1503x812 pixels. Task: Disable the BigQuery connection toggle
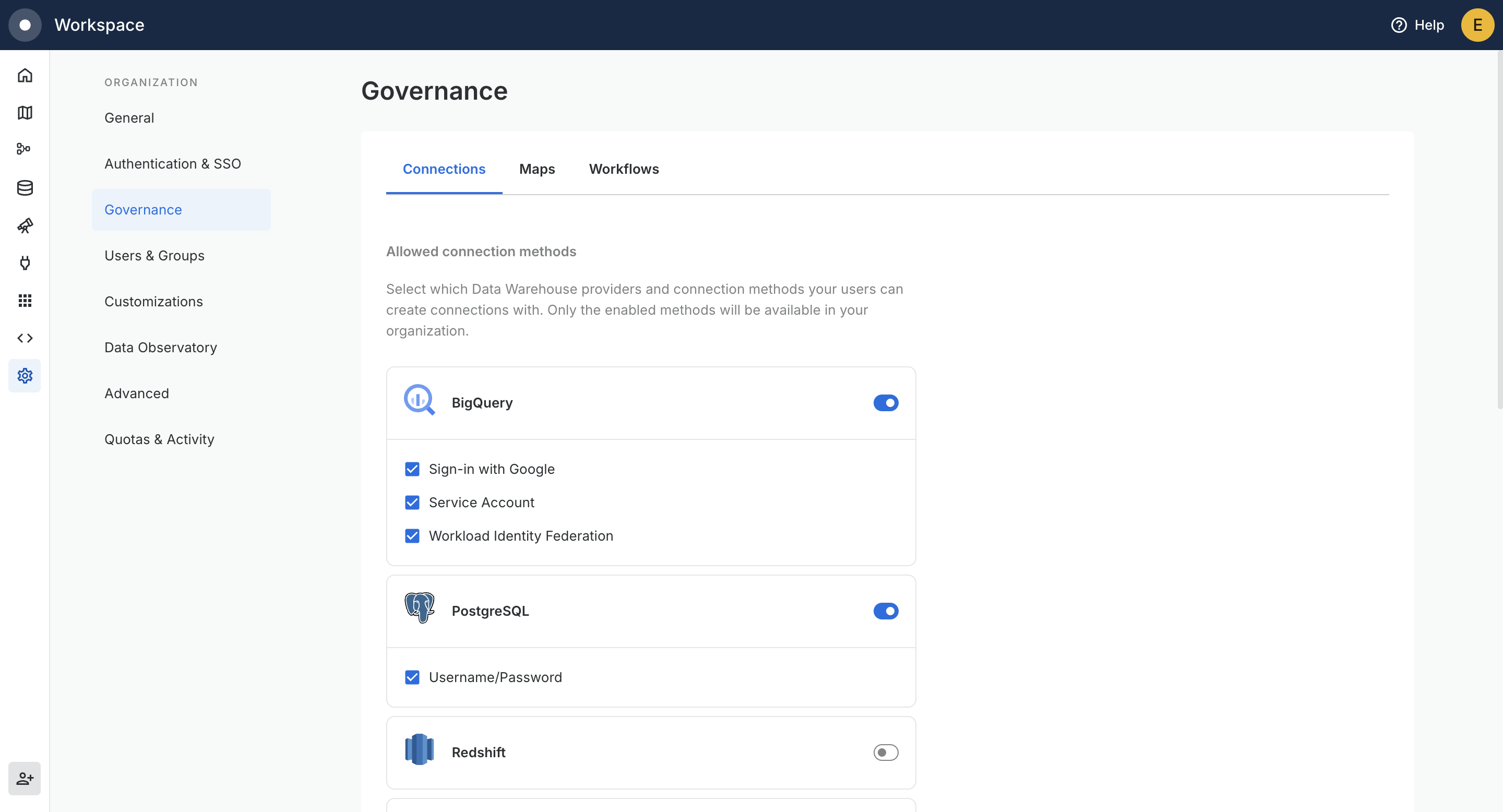click(885, 403)
